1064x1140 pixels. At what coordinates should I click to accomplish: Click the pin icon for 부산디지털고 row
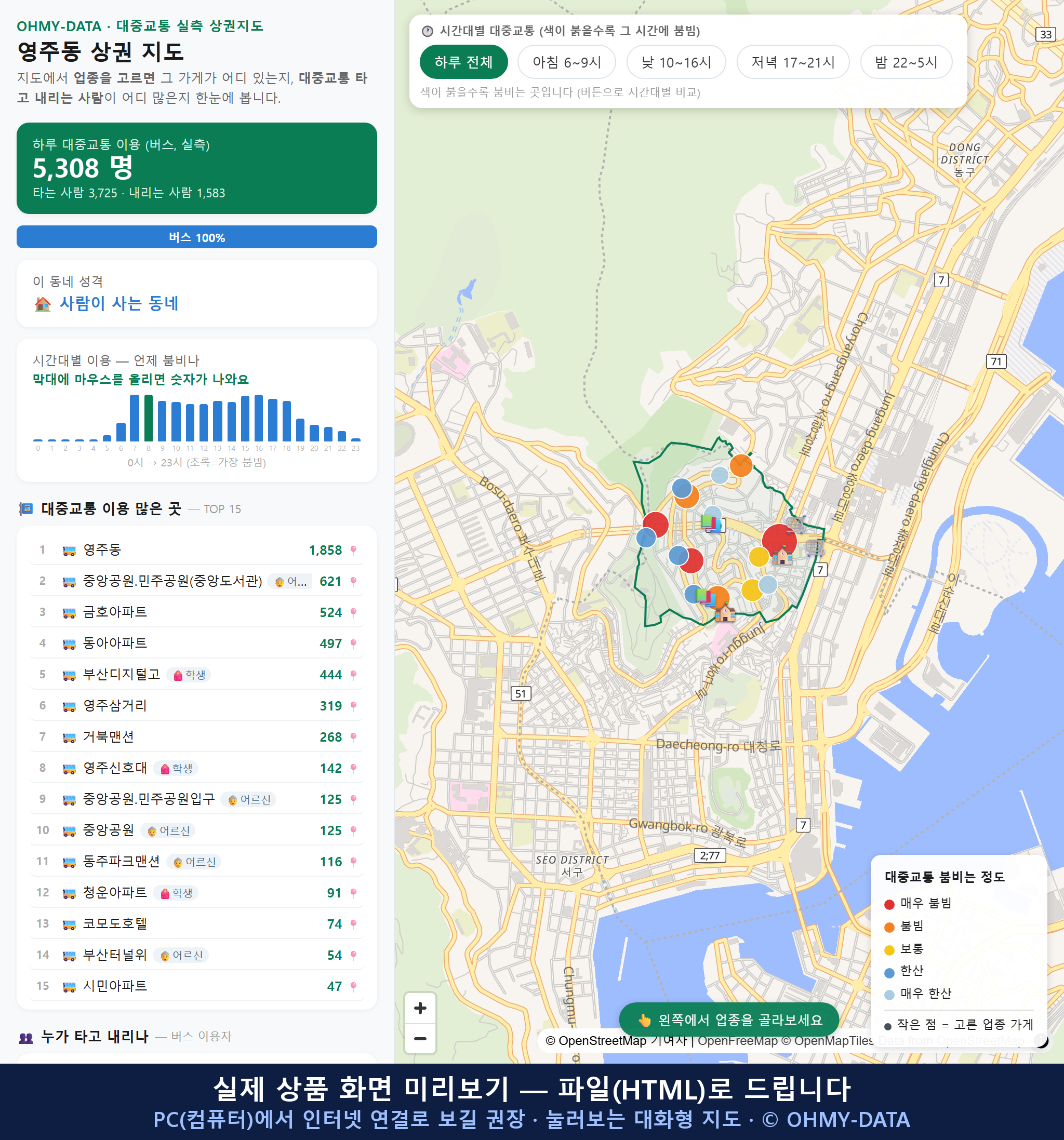(353, 675)
